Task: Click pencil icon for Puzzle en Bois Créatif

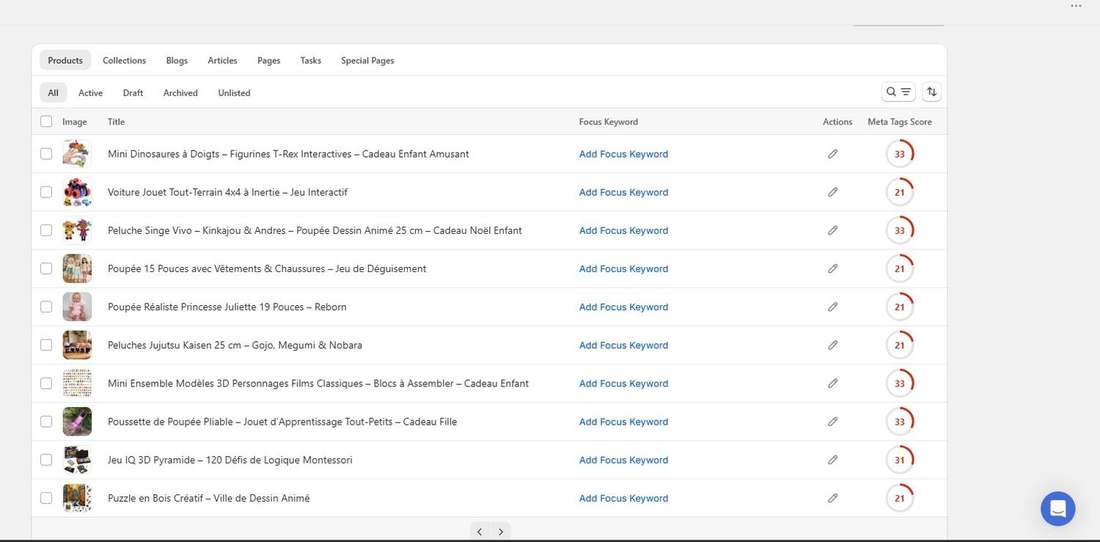Action: tap(833, 498)
